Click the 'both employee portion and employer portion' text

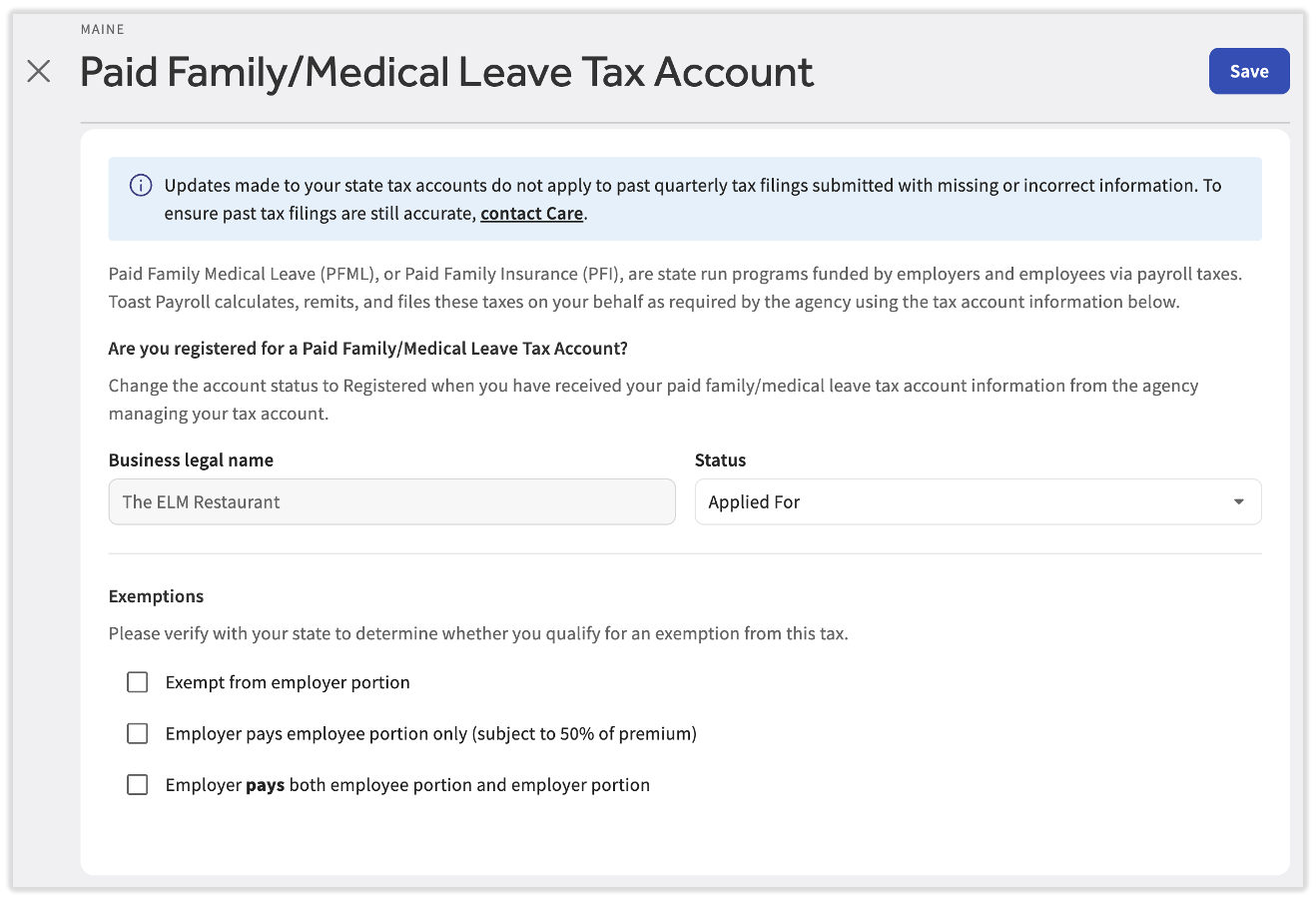pos(469,785)
